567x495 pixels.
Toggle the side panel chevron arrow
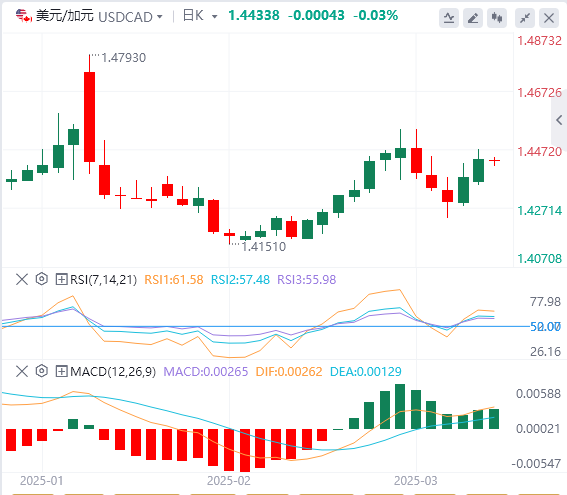point(559,120)
